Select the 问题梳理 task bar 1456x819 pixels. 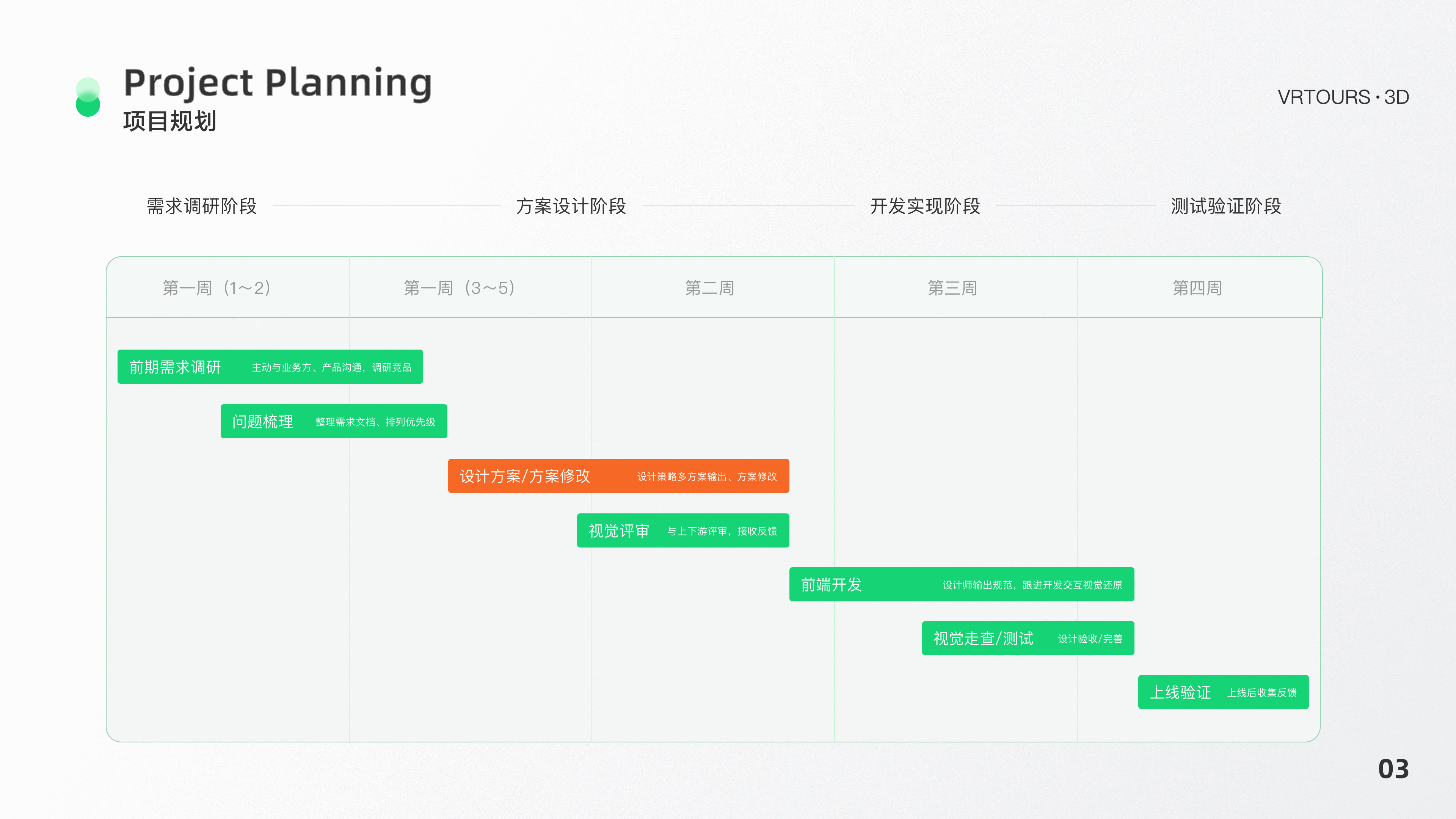(334, 421)
